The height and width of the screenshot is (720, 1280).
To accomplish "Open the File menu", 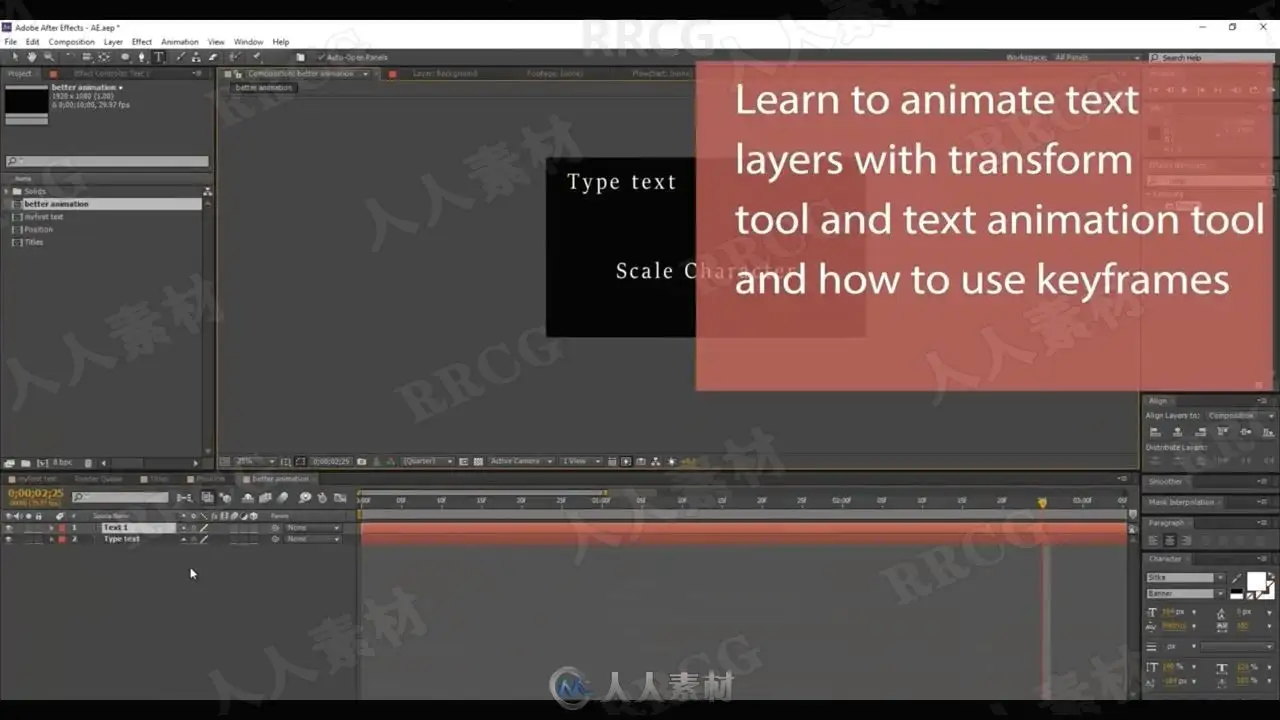I will 10,42.
